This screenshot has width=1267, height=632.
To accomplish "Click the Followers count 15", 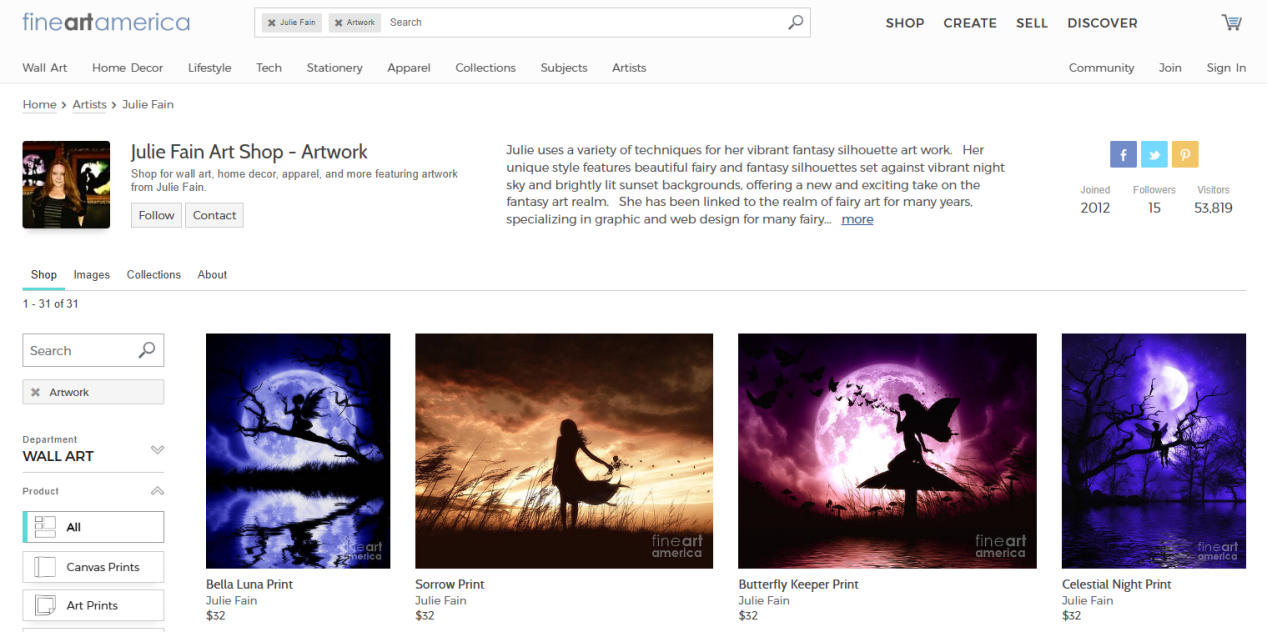I will (1154, 208).
